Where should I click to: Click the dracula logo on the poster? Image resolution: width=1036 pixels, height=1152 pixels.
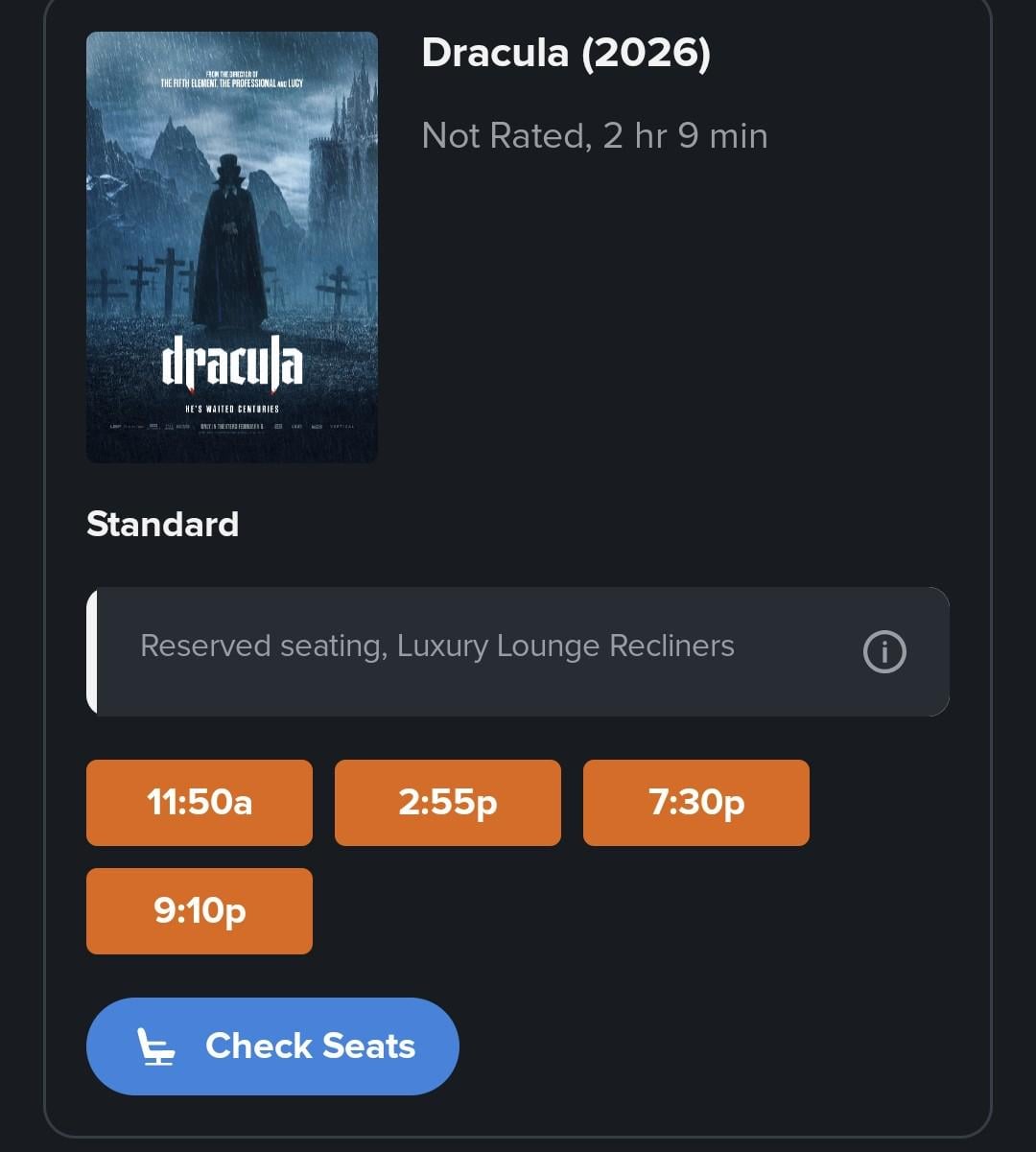(x=232, y=364)
